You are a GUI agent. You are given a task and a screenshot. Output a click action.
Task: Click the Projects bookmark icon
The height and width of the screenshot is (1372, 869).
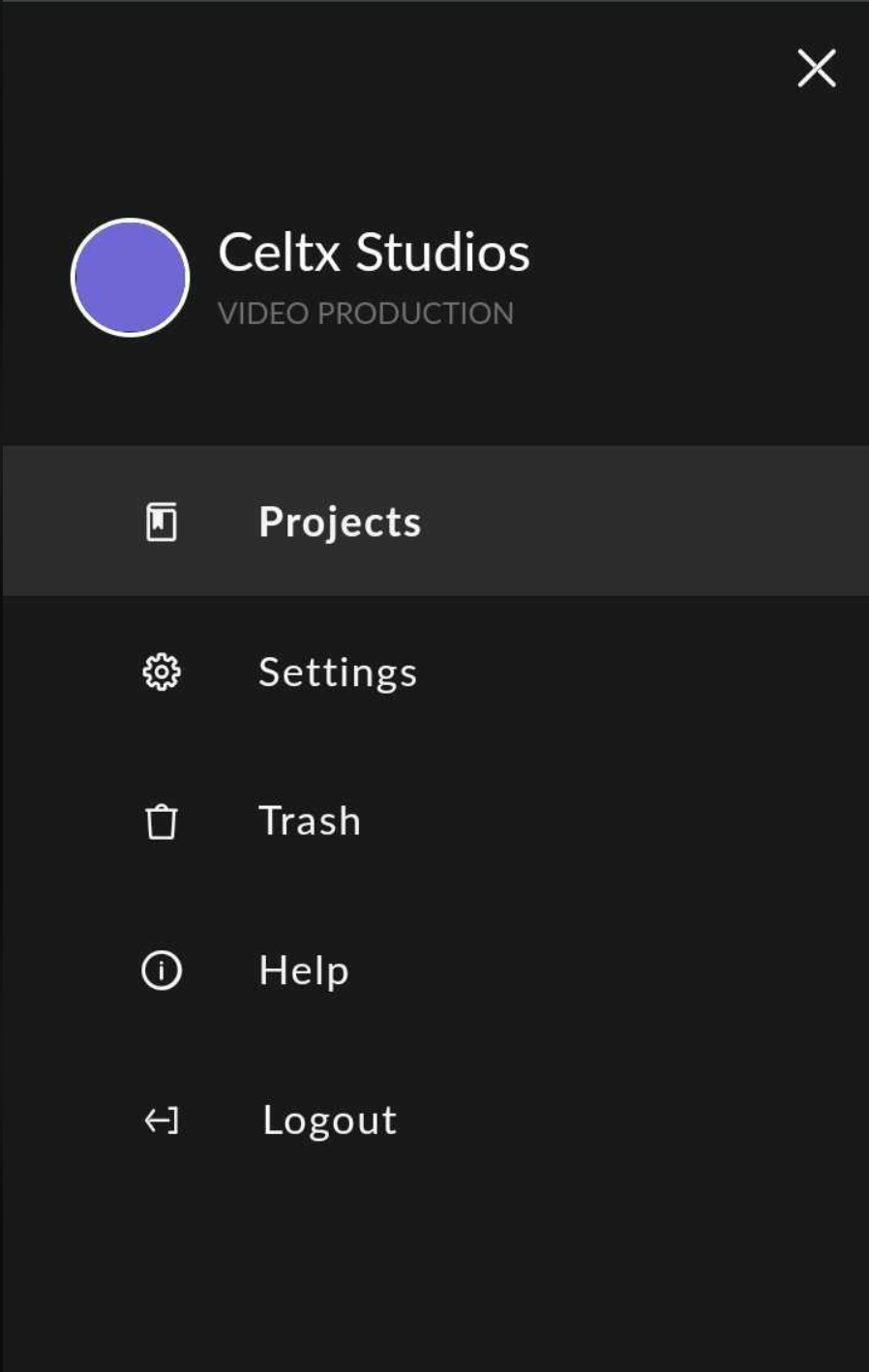[x=162, y=522]
